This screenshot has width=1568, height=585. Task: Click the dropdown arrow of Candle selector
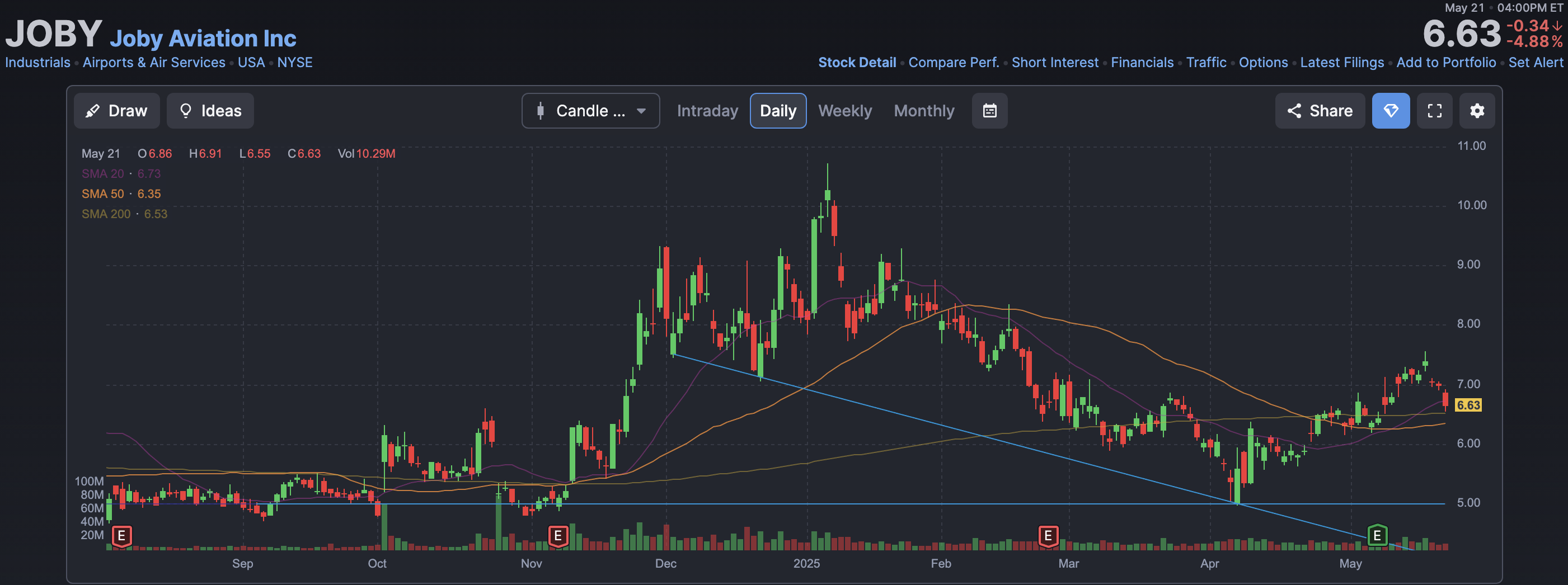coord(641,111)
